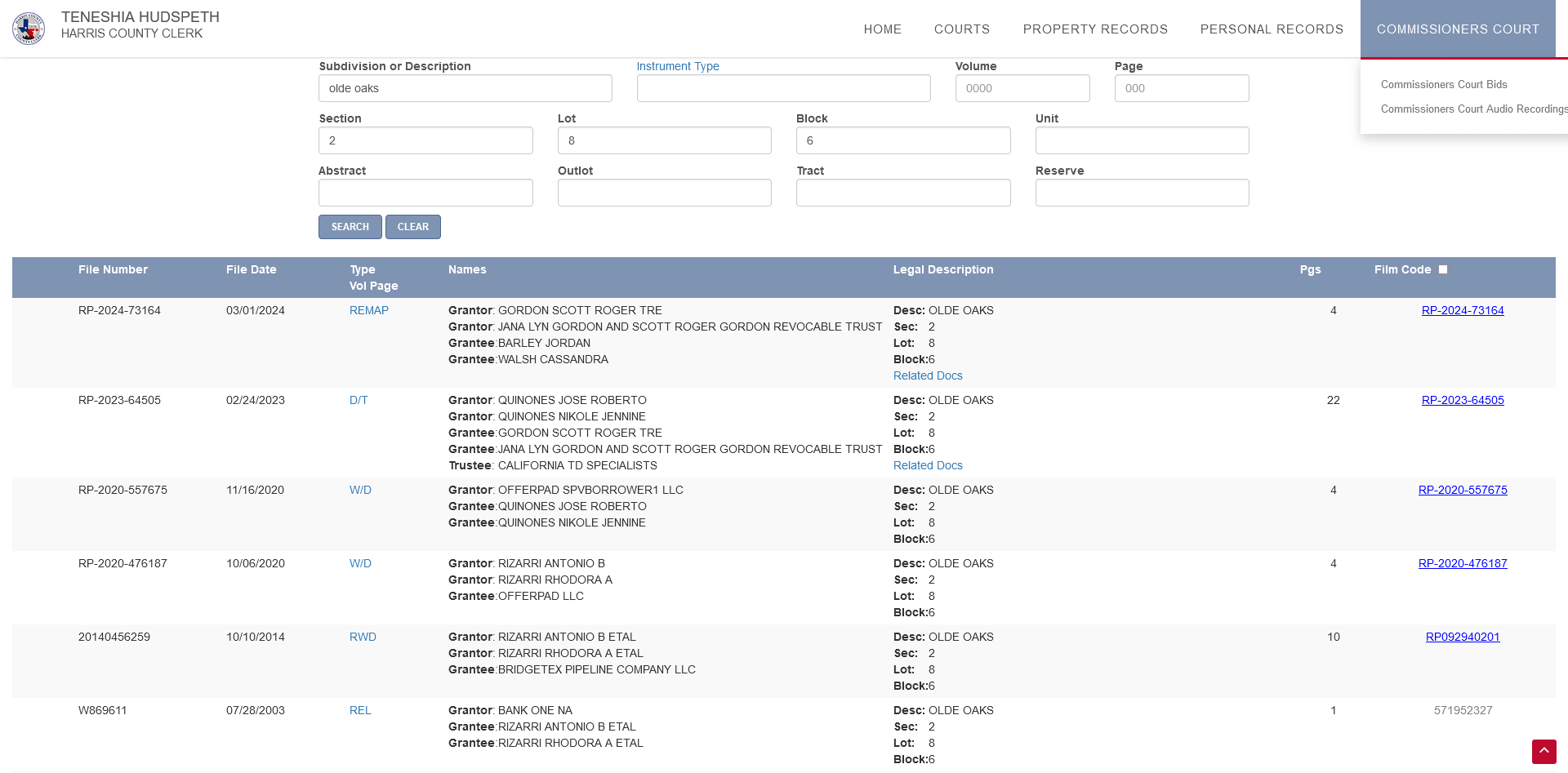This screenshot has height=773, width=1568.
Task: Click the TENESHIA HUDSPETH site title
Action: 140,17
